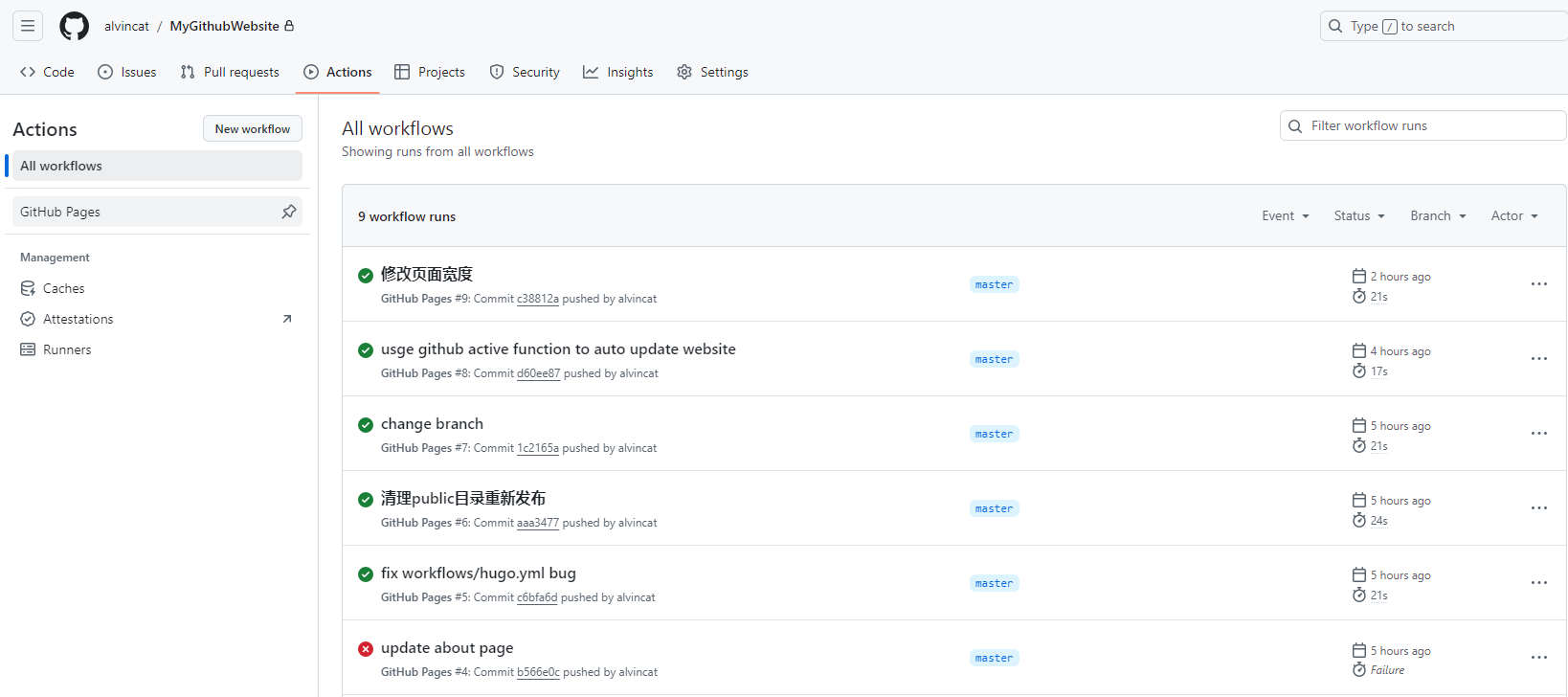Select Caches under Management
This screenshot has width=1568, height=697.
point(63,288)
